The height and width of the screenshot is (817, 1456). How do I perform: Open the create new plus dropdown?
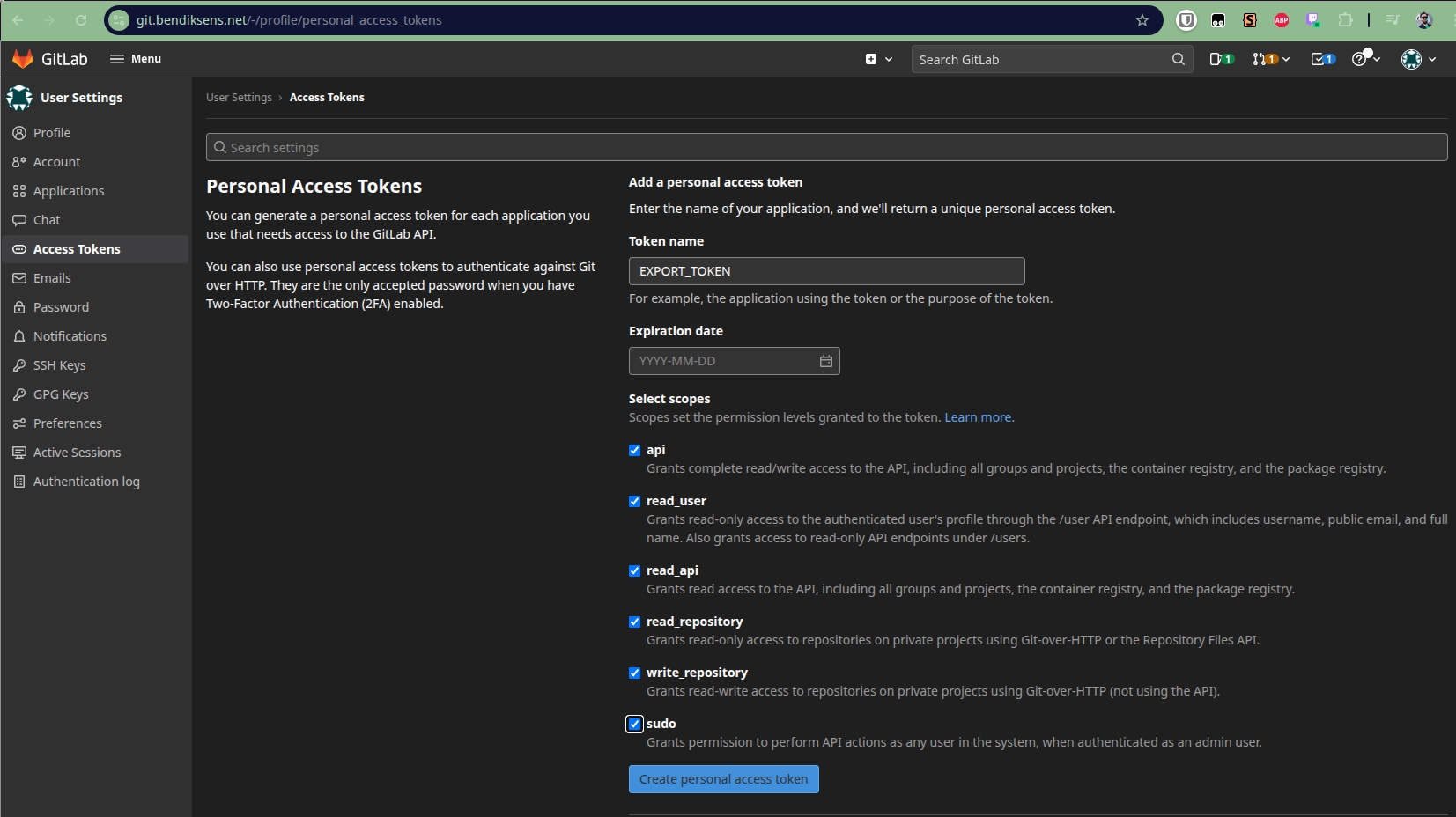click(x=878, y=59)
